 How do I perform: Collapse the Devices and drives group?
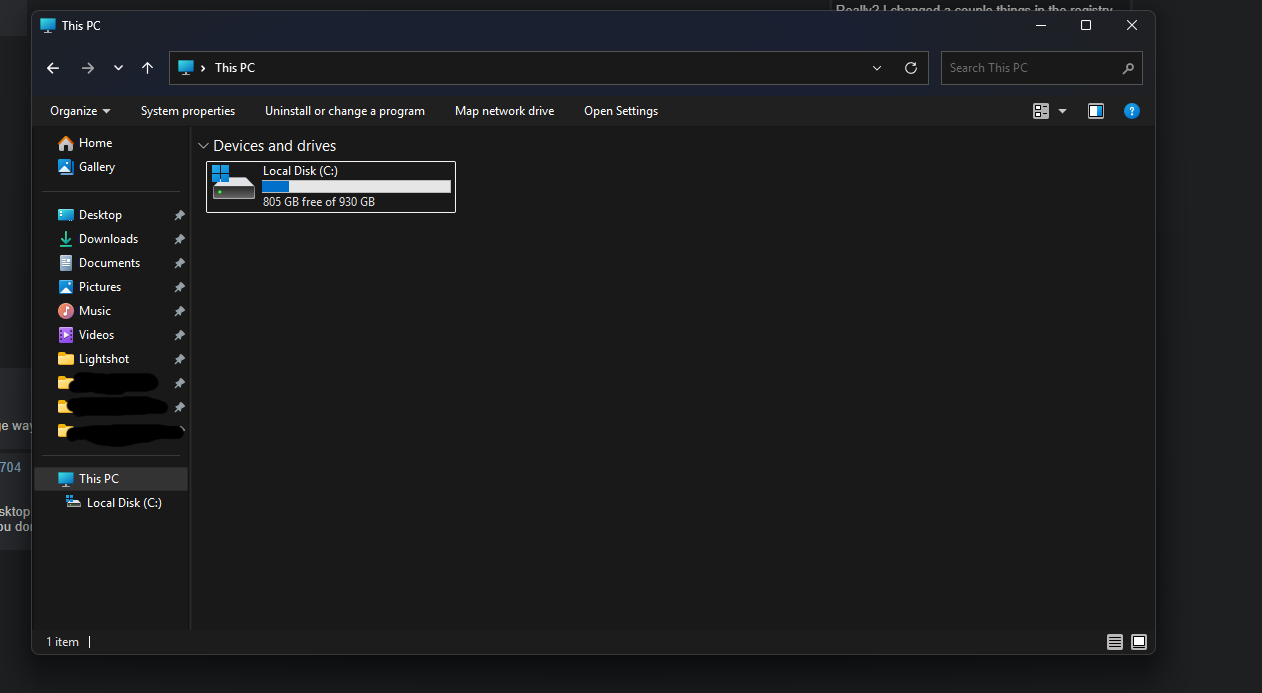tap(203, 146)
